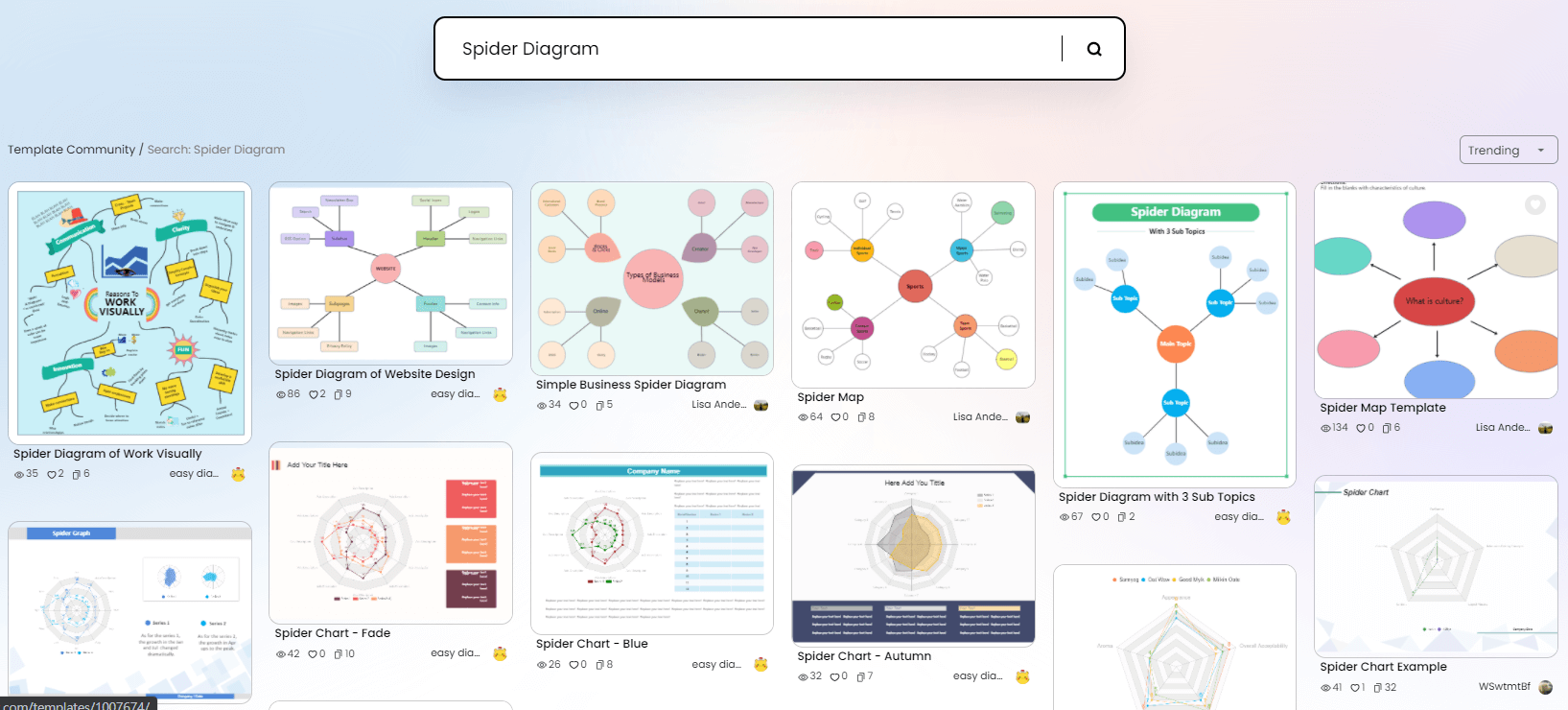The height and width of the screenshot is (710, 1568).
Task: Click Lisa Ande avatar on Simple Business Spider Diagram
Action: coord(761,405)
